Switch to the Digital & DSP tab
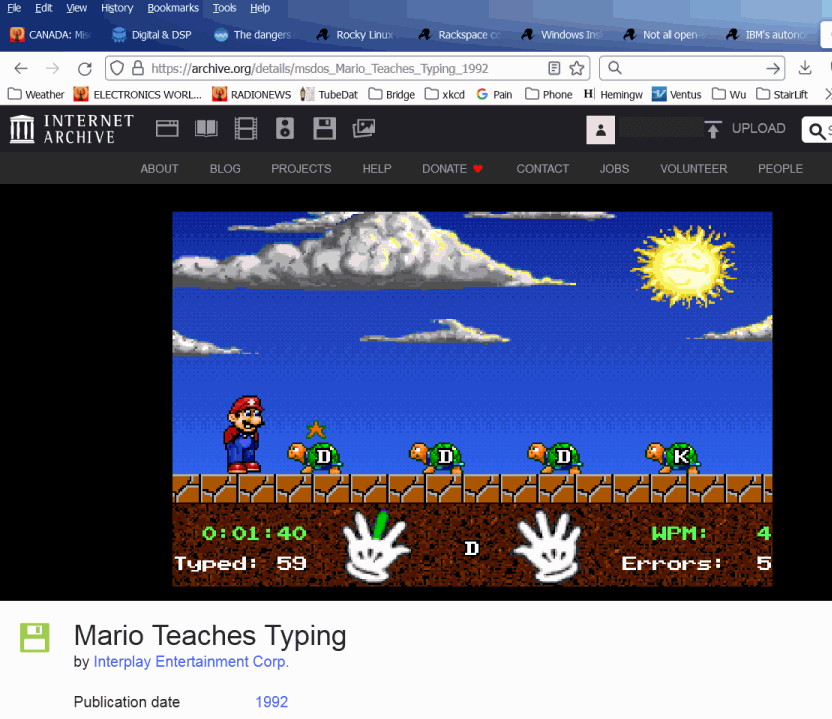The width and height of the screenshot is (832, 719). click(152, 34)
